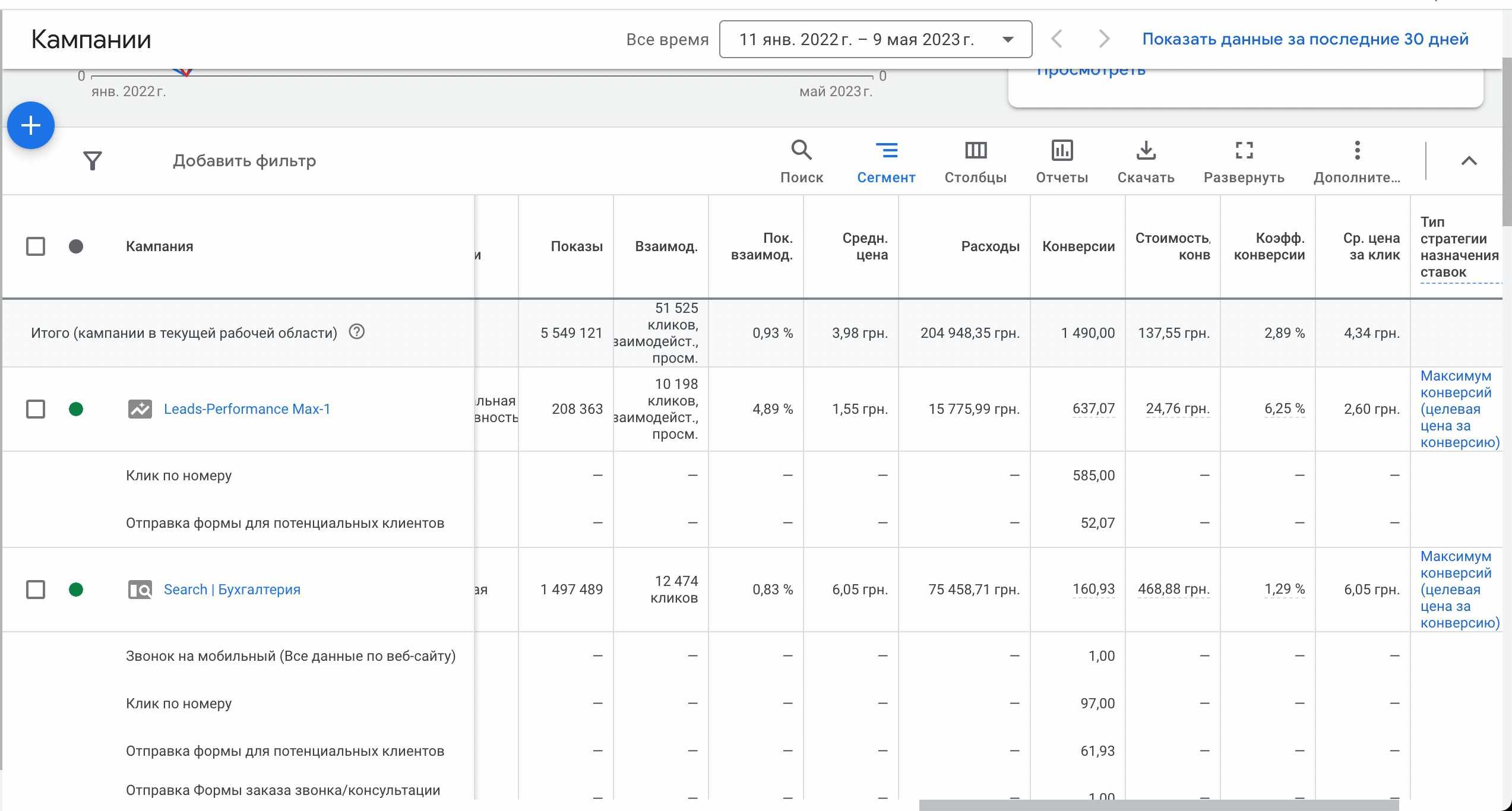The width and height of the screenshot is (1512, 811).
Task: Click the Звонок на мобильный segment row
Action: 291,656
